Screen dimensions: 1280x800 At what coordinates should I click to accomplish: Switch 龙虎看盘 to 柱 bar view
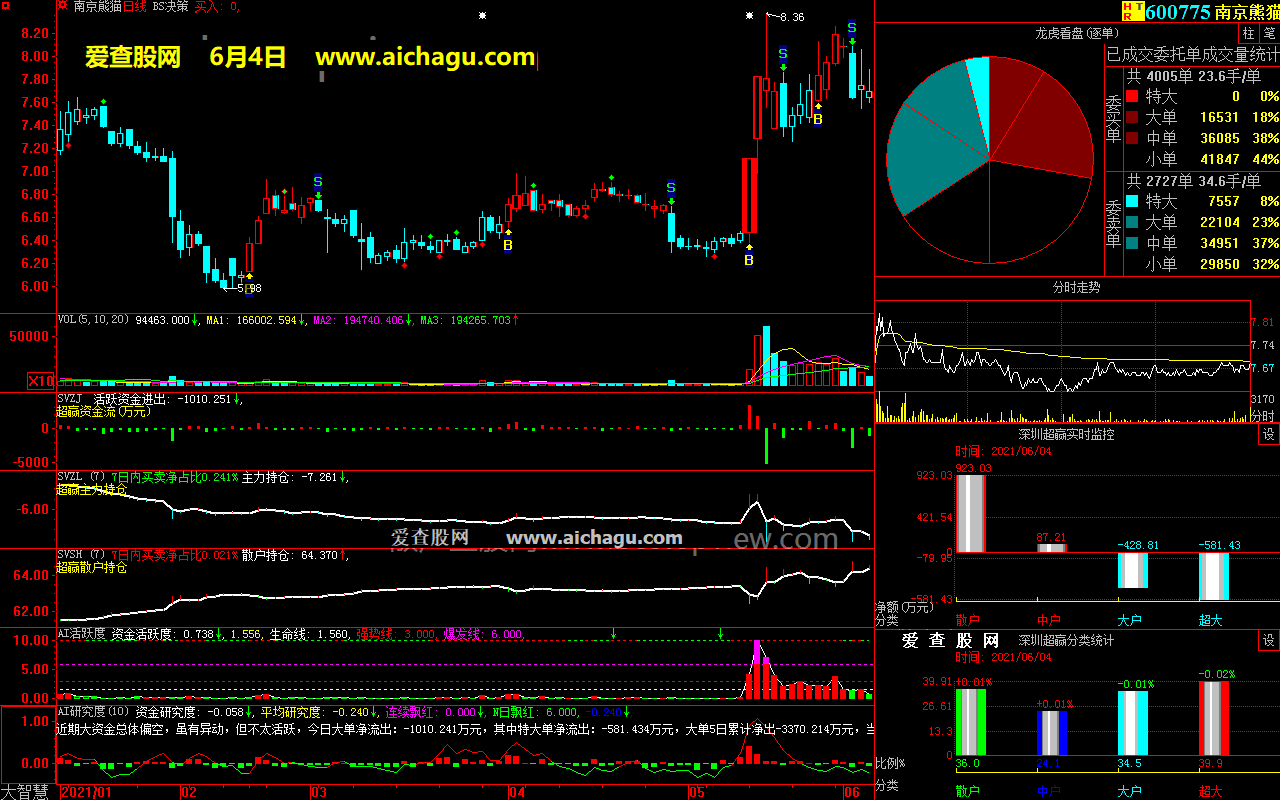[1248, 33]
